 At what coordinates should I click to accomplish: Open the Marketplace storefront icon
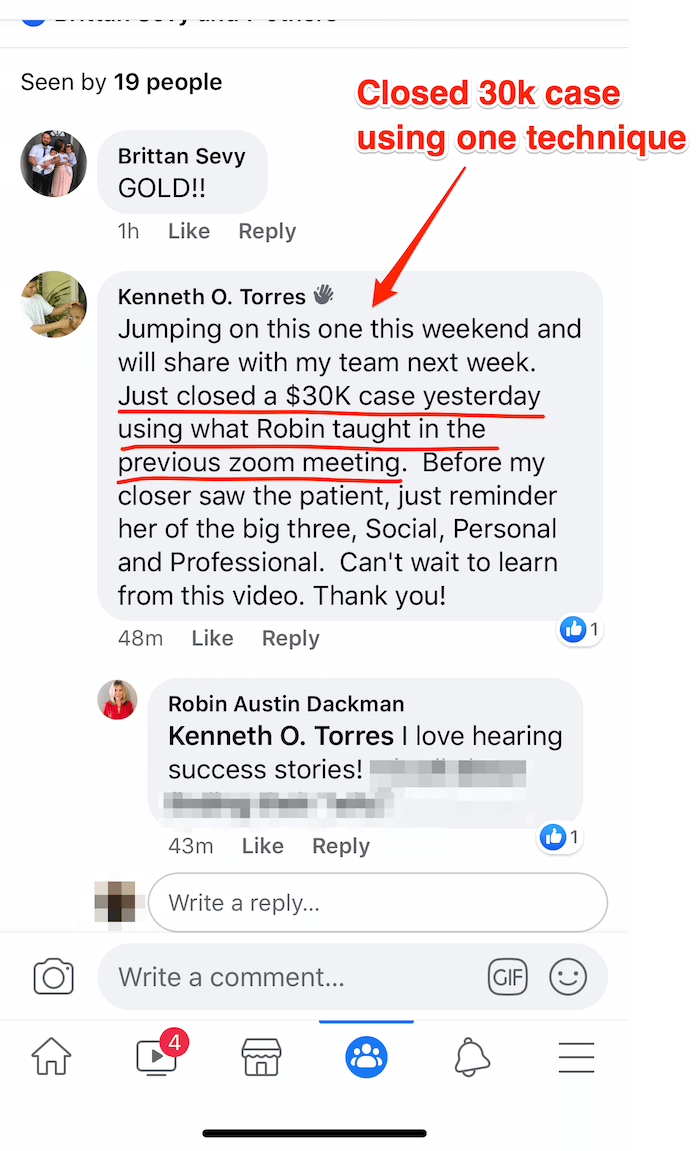(x=261, y=1057)
